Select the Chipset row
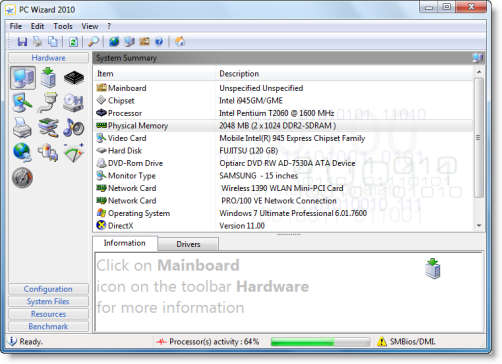This screenshot has width=502, height=364. tap(284, 101)
